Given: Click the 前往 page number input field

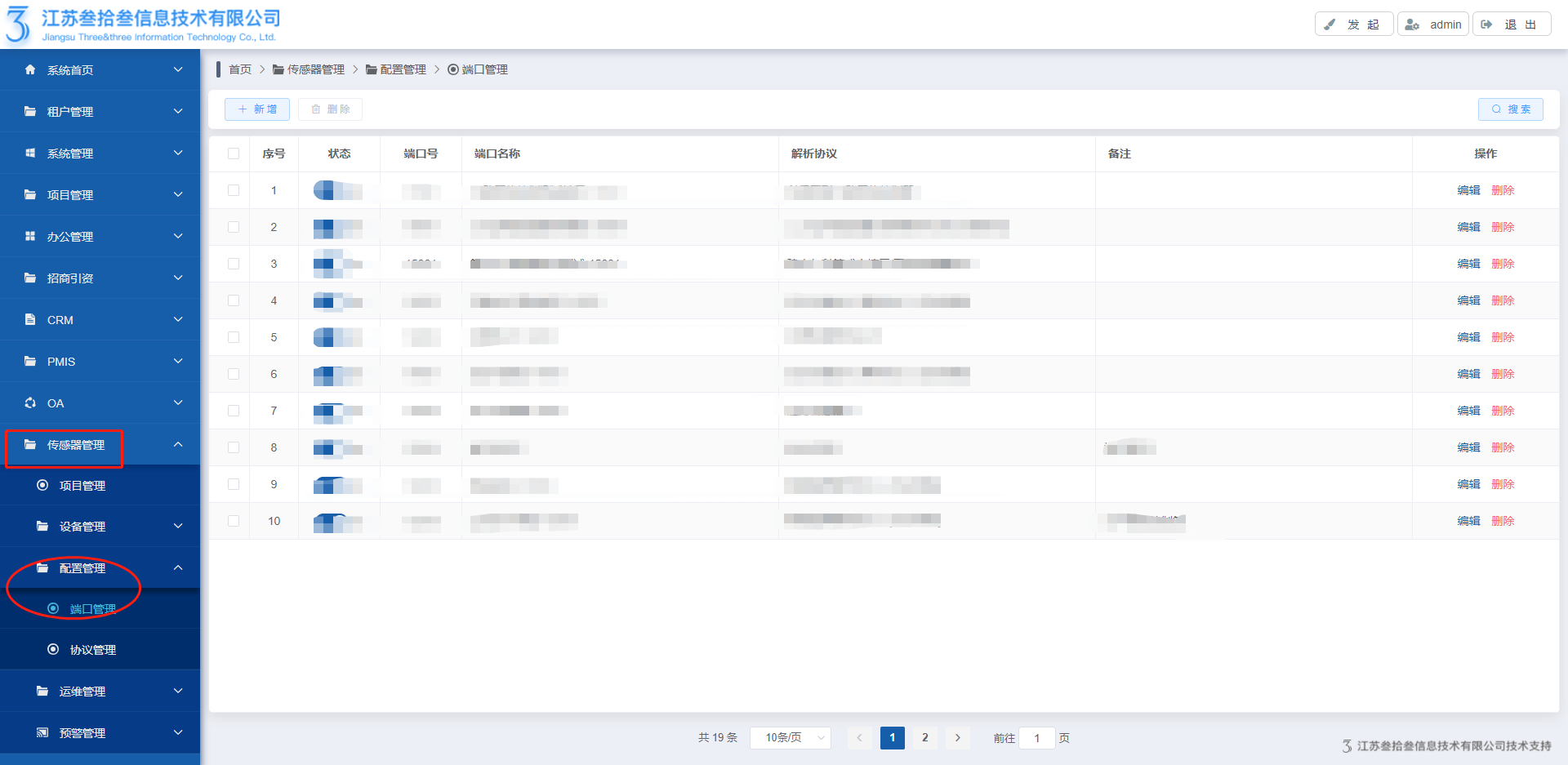Looking at the screenshot, I should pos(1036,738).
